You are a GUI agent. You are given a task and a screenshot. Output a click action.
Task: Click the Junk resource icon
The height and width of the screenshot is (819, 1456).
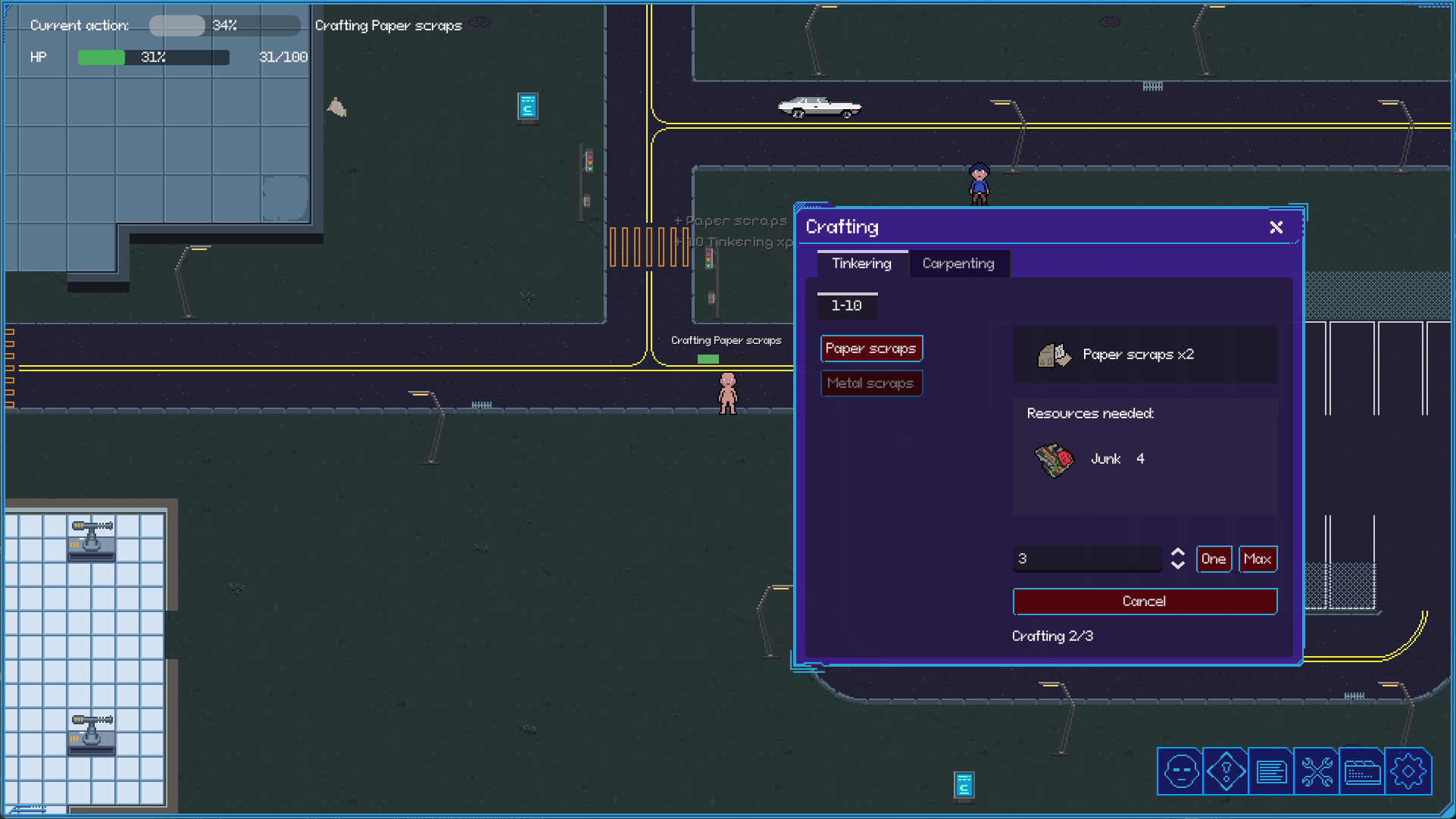pos(1054,459)
